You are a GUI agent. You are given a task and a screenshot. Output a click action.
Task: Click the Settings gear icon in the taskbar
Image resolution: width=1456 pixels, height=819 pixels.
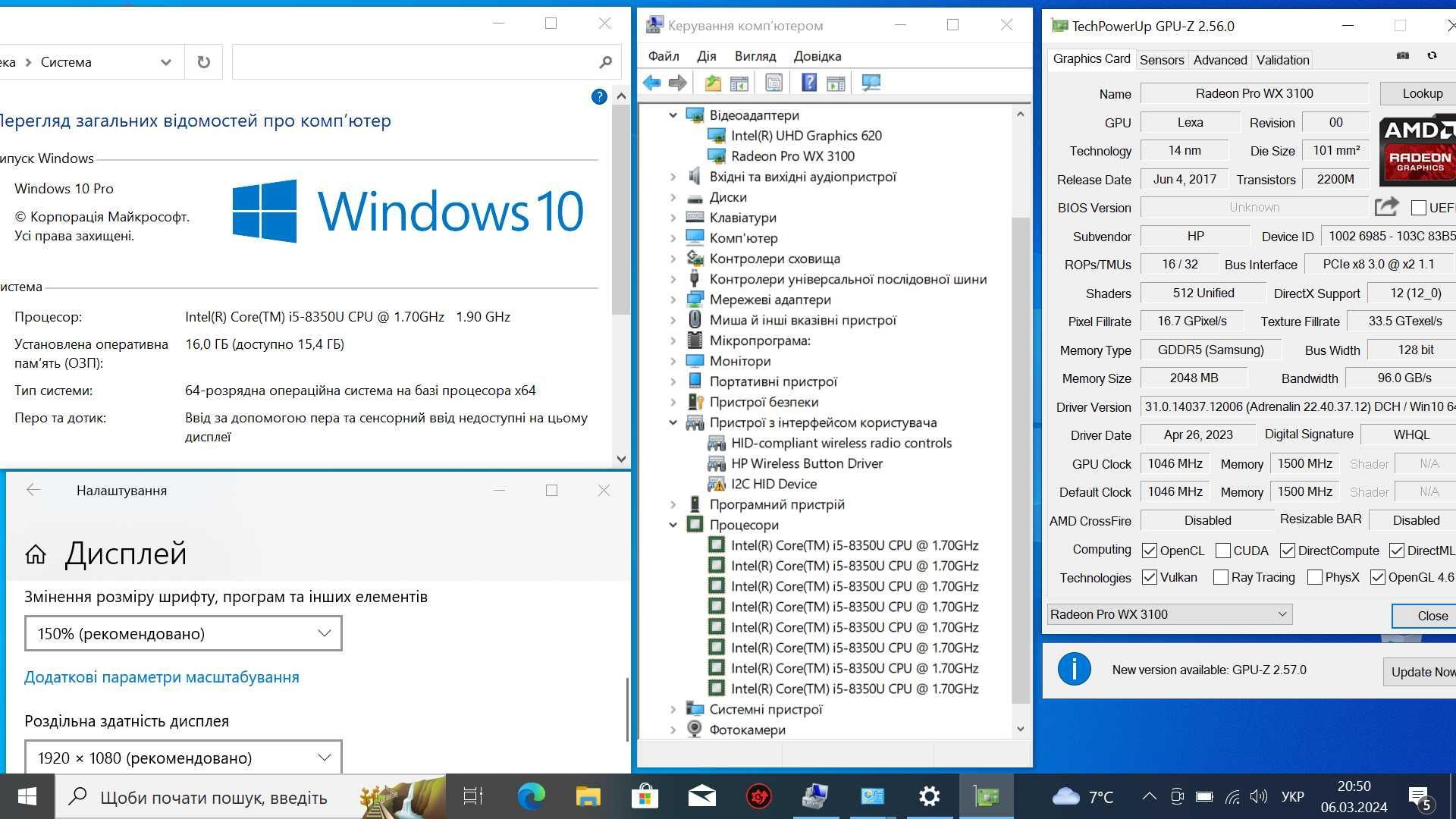(929, 796)
